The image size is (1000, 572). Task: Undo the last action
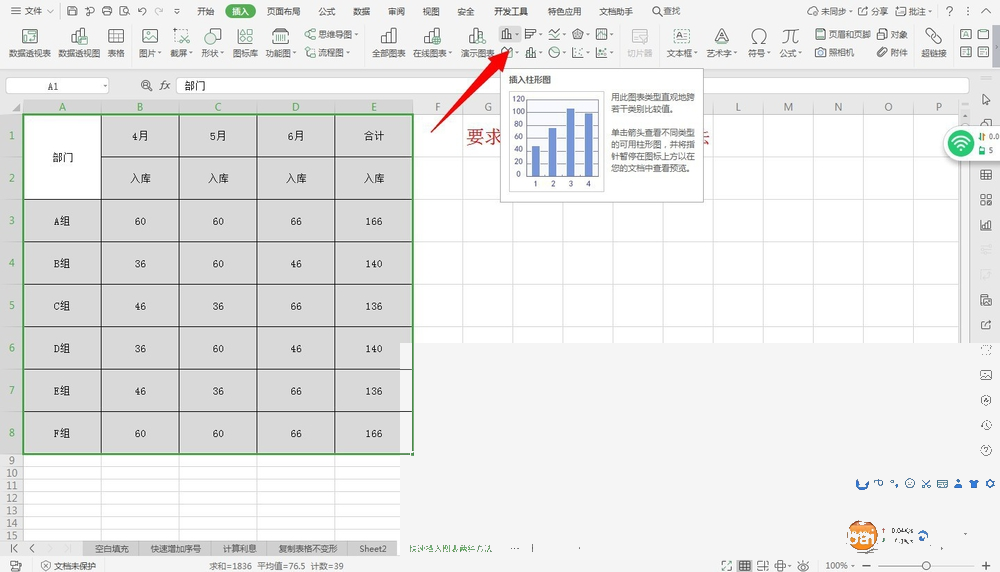(x=142, y=11)
